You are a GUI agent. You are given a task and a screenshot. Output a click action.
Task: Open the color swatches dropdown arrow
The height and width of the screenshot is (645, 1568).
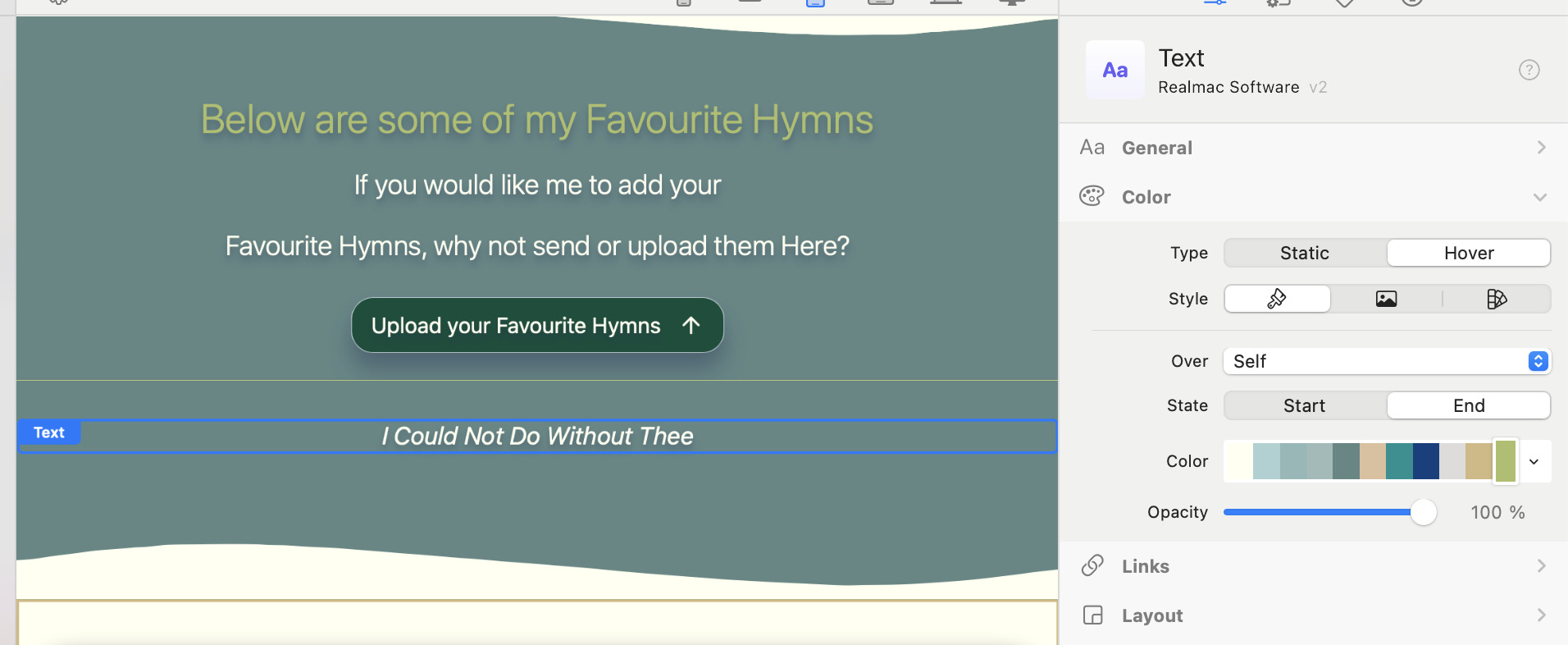click(x=1534, y=461)
